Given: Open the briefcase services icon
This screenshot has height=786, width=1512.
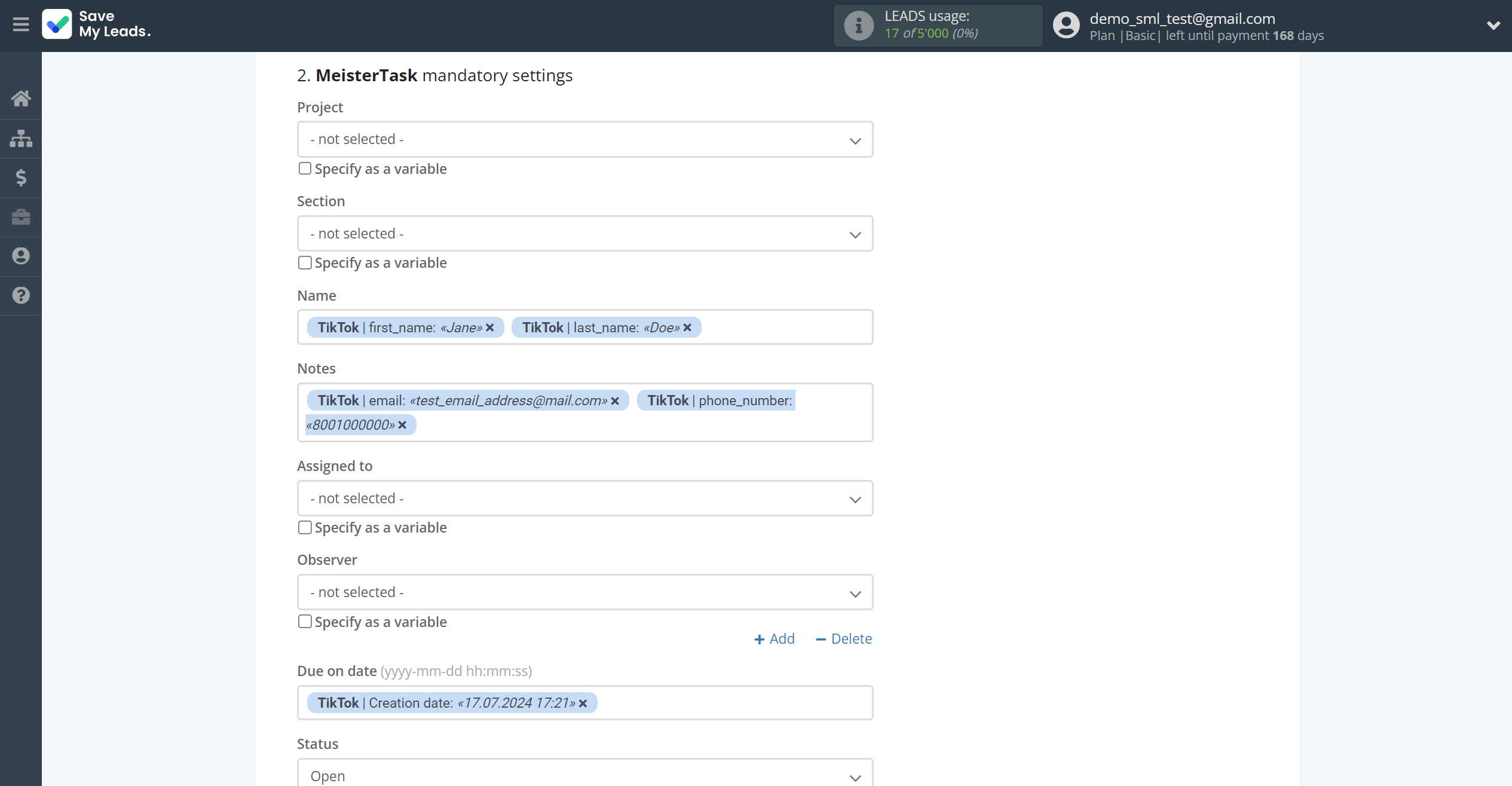Looking at the screenshot, I should click(21, 217).
